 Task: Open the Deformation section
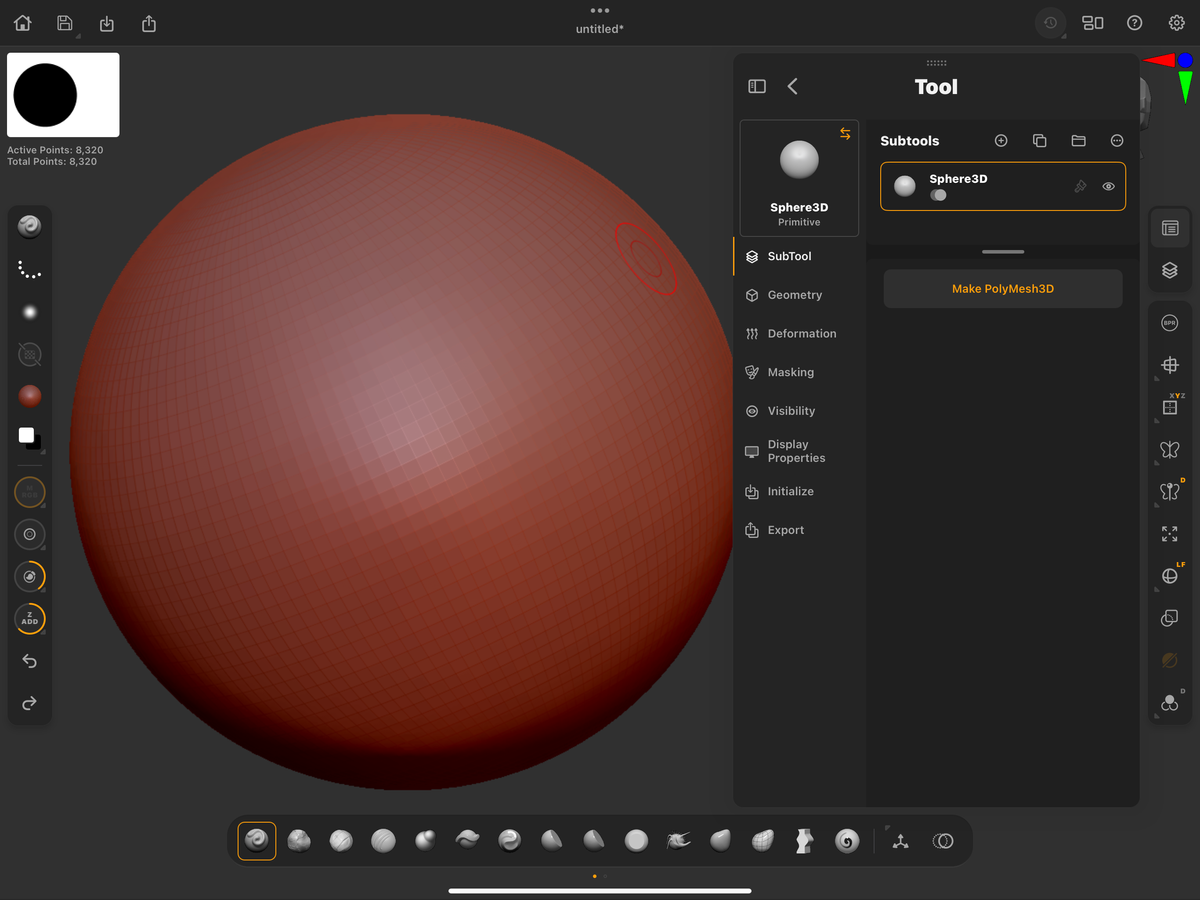point(800,333)
